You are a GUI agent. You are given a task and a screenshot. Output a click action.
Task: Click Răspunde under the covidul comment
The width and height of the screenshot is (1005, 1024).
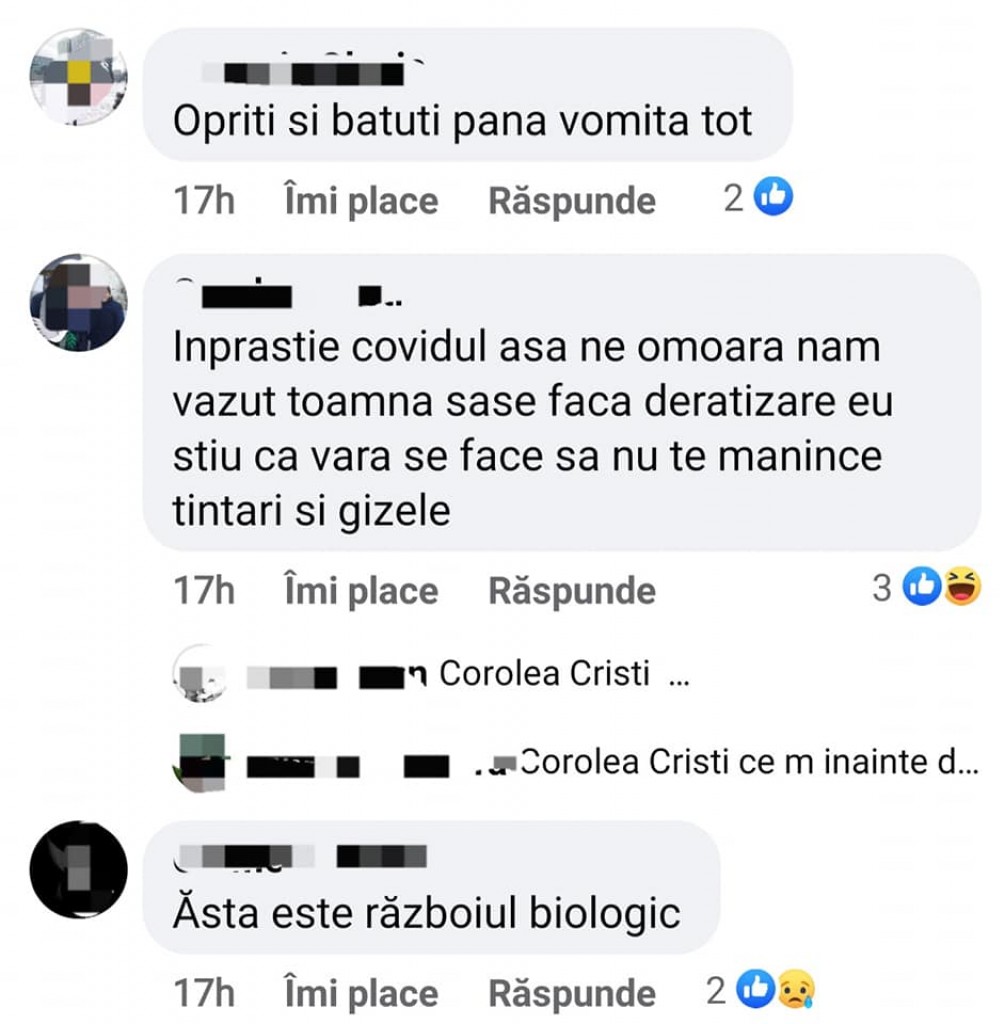(572, 590)
